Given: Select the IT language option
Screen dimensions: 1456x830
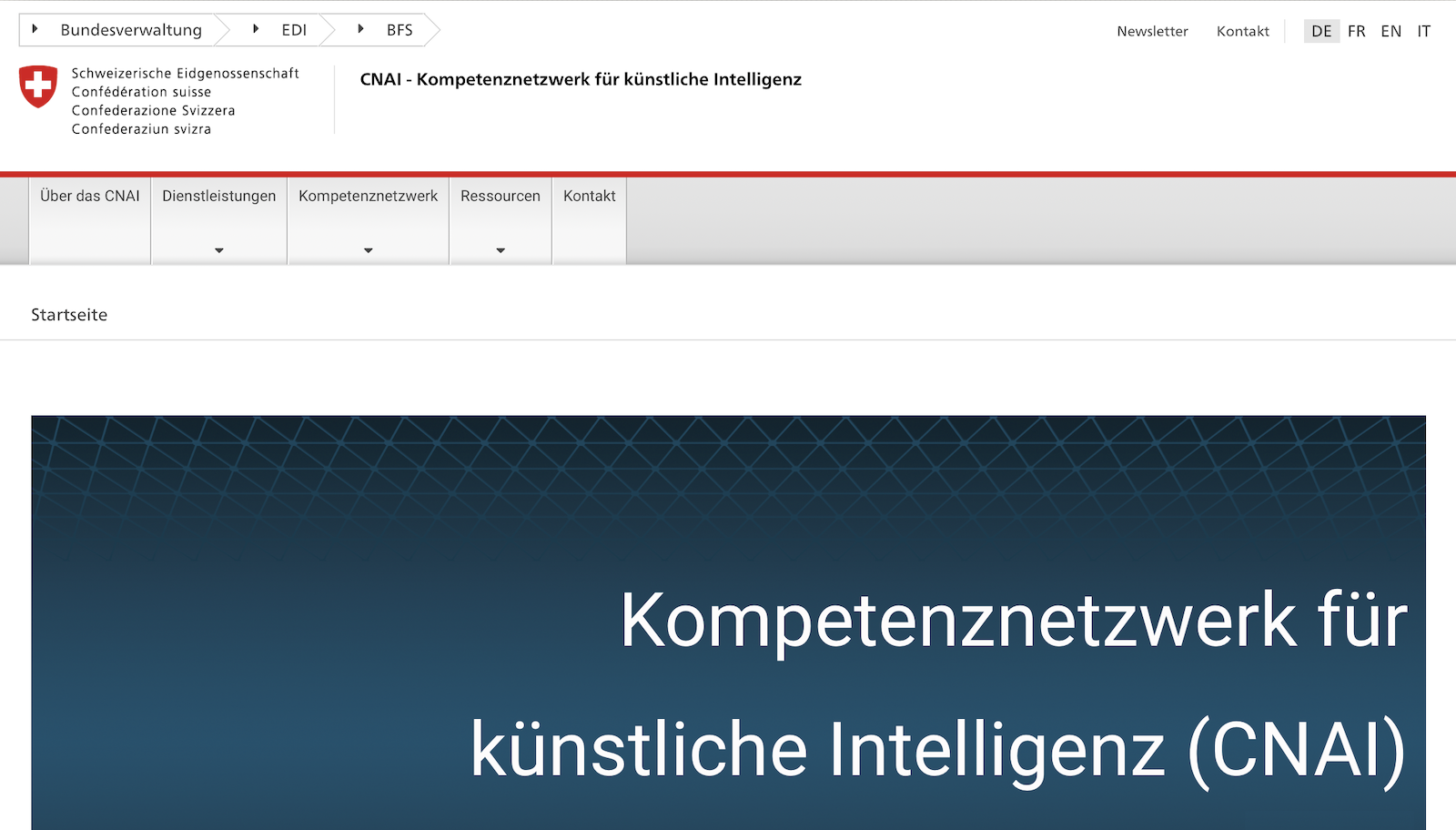Looking at the screenshot, I should point(1423,31).
